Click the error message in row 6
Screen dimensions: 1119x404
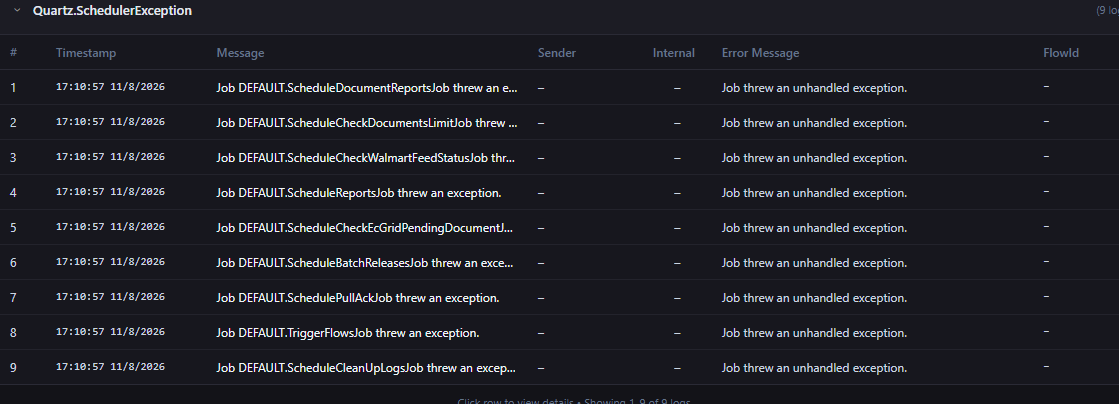tap(814, 263)
